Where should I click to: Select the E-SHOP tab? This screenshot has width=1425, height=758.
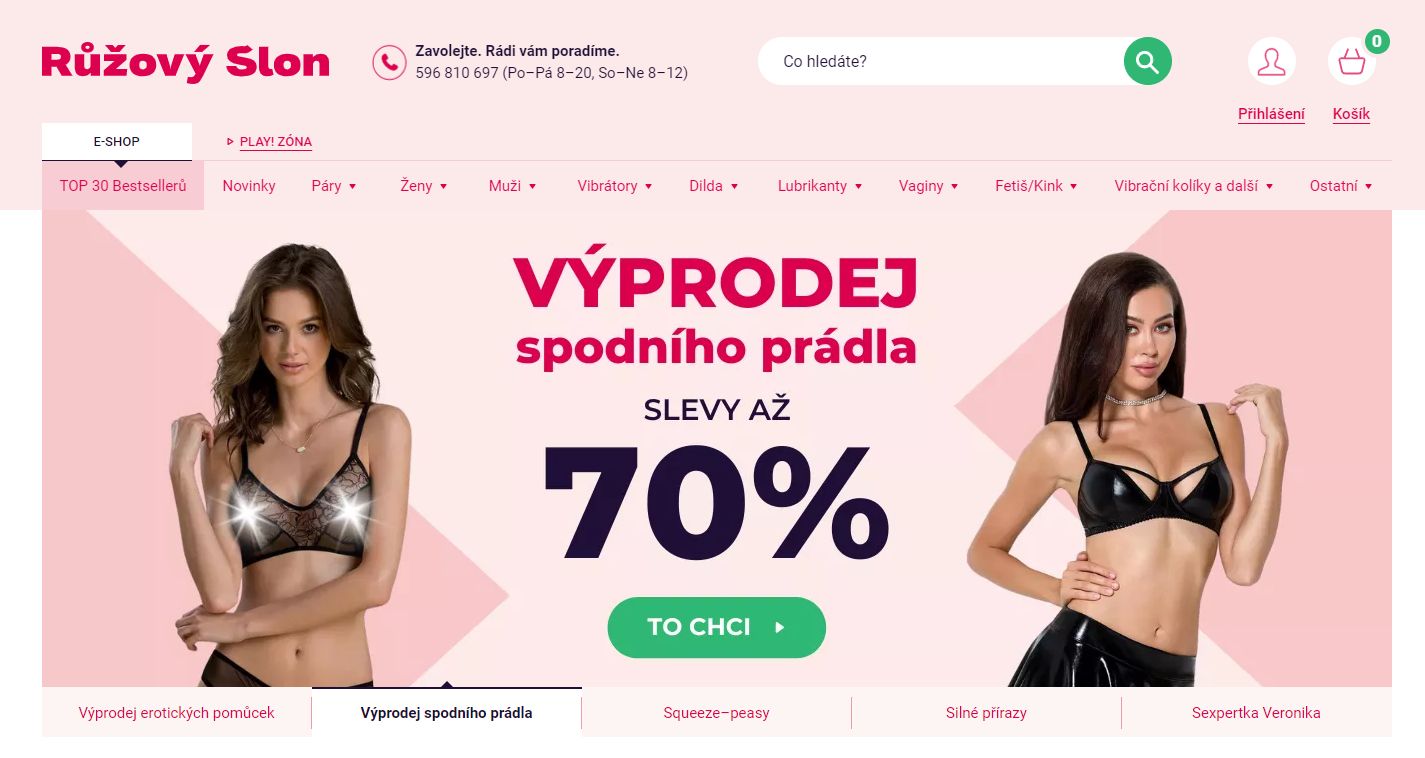click(x=117, y=142)
